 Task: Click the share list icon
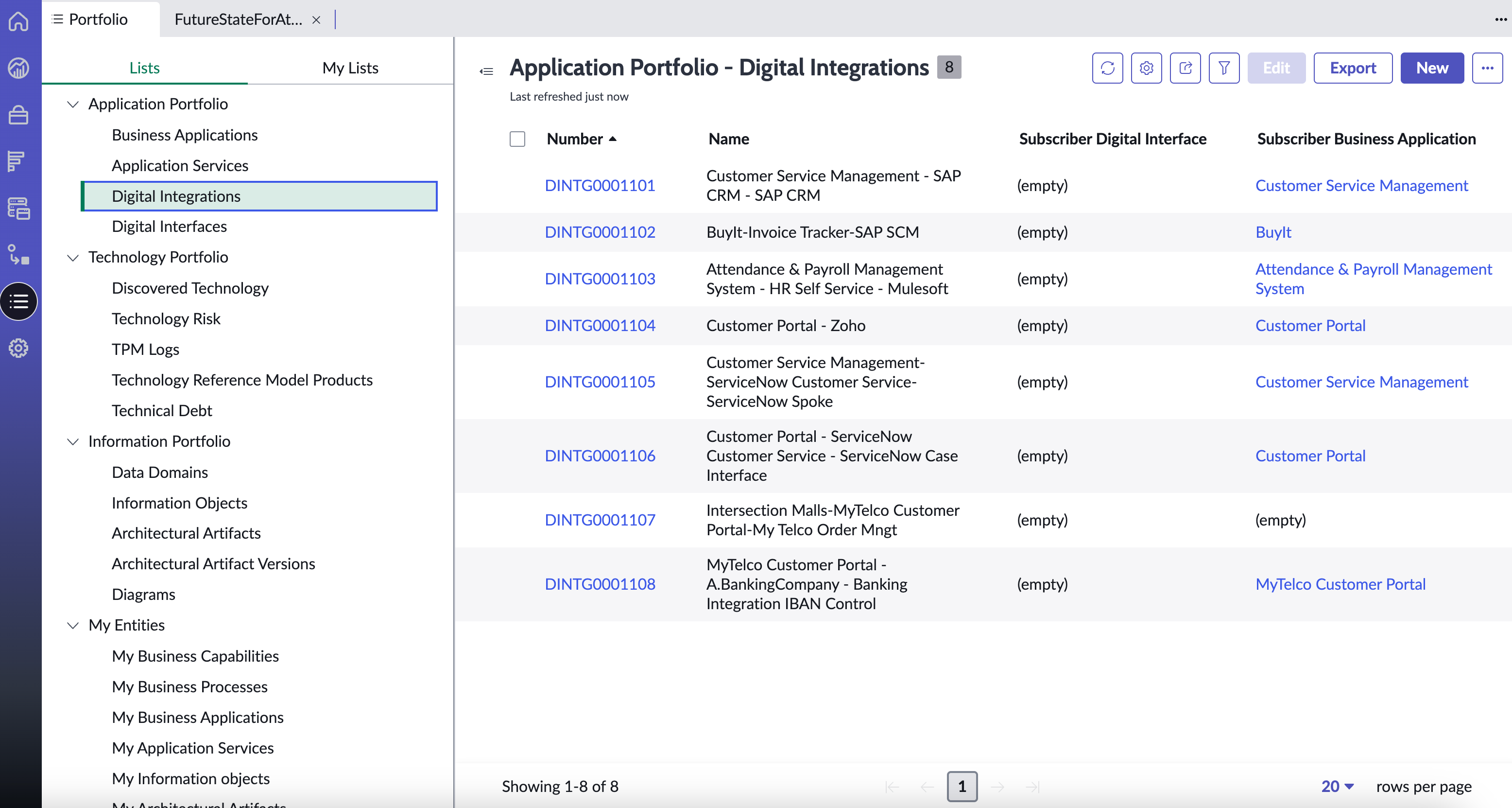(x=1185, y=68)
